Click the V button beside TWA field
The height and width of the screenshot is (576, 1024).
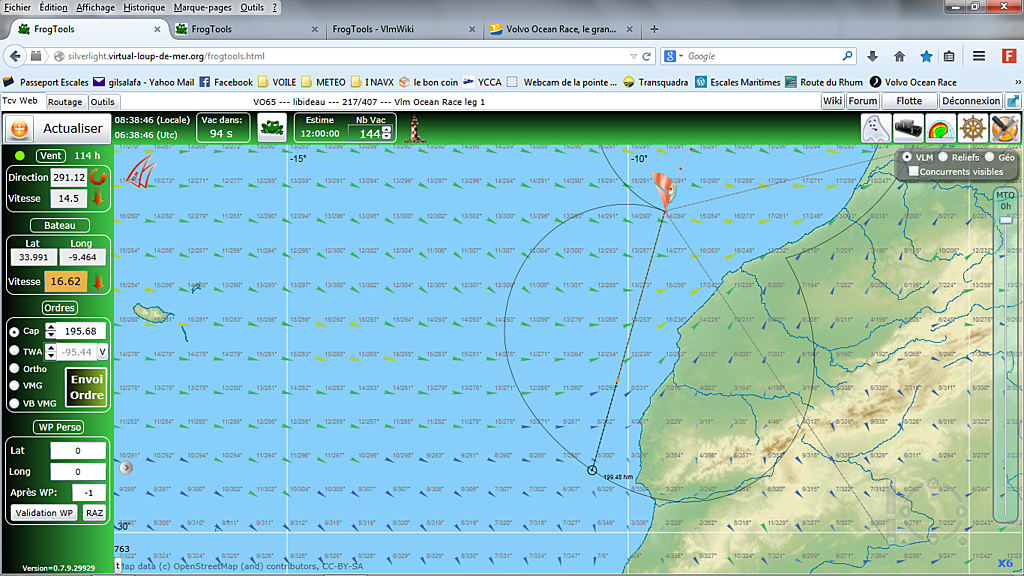click(103, 352)
